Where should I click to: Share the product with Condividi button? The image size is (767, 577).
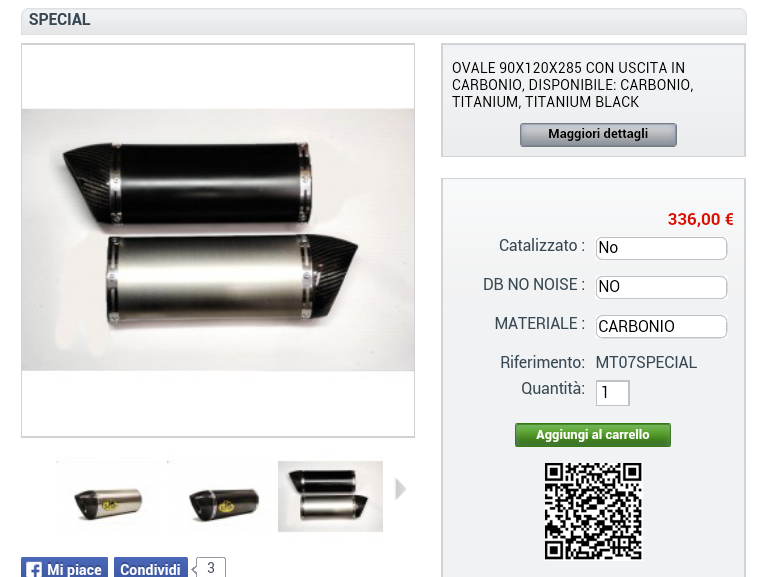pyautogui.click(x=151, y=568)
